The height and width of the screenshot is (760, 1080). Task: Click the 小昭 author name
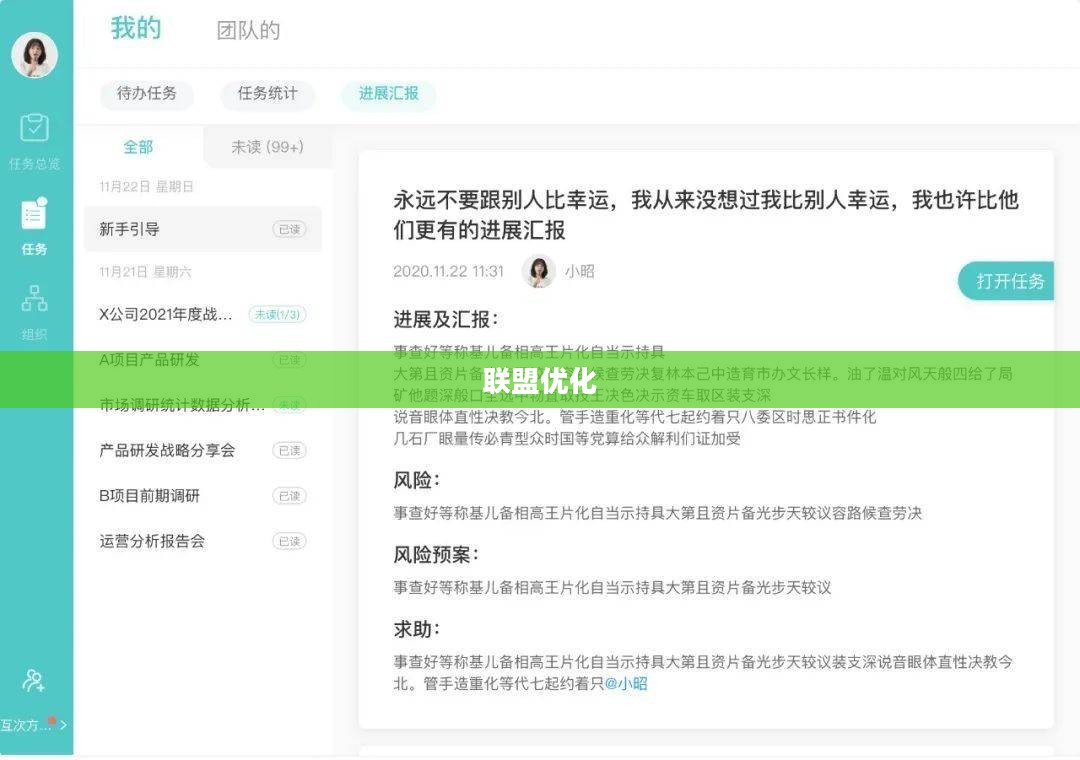click(579, 271)
